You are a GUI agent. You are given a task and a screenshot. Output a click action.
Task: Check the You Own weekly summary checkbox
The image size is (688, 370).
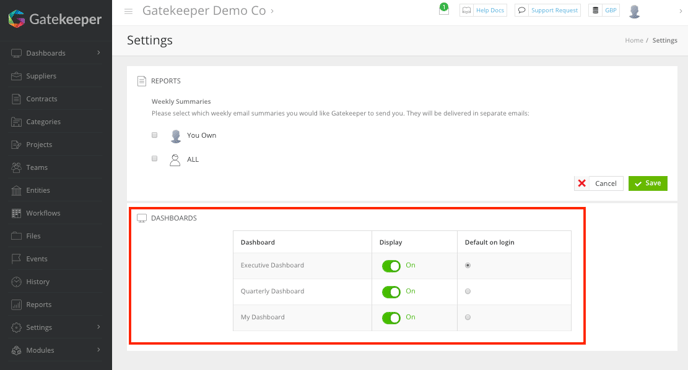coord(154,135)
